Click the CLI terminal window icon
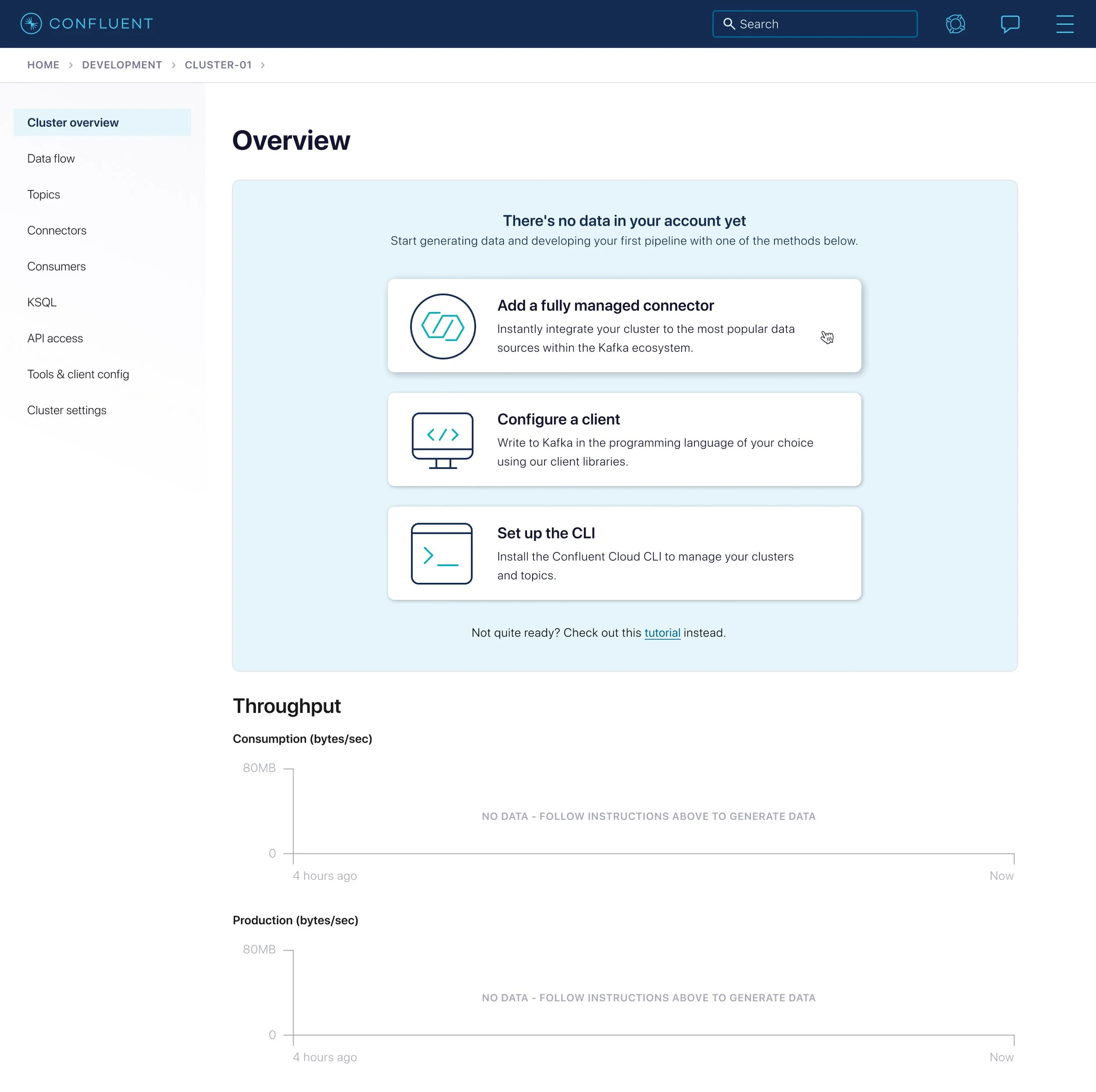The image size is (1096, 1092). coord(441,553)
